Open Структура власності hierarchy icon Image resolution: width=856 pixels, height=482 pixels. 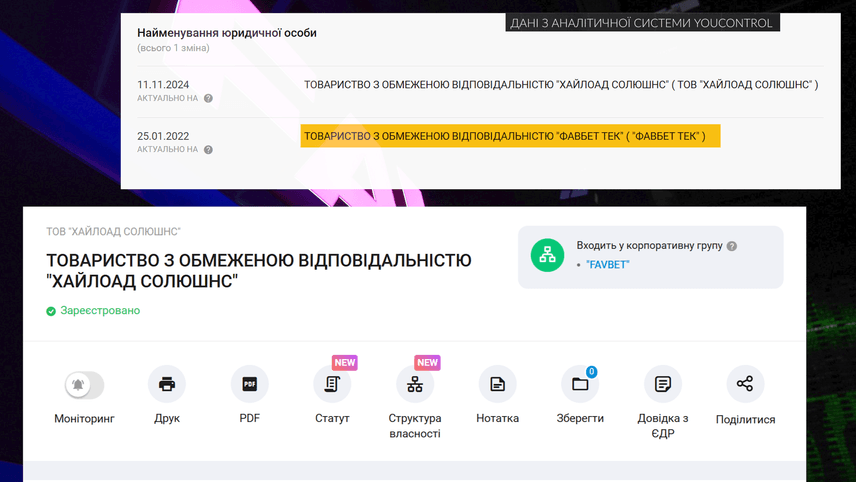415,385
